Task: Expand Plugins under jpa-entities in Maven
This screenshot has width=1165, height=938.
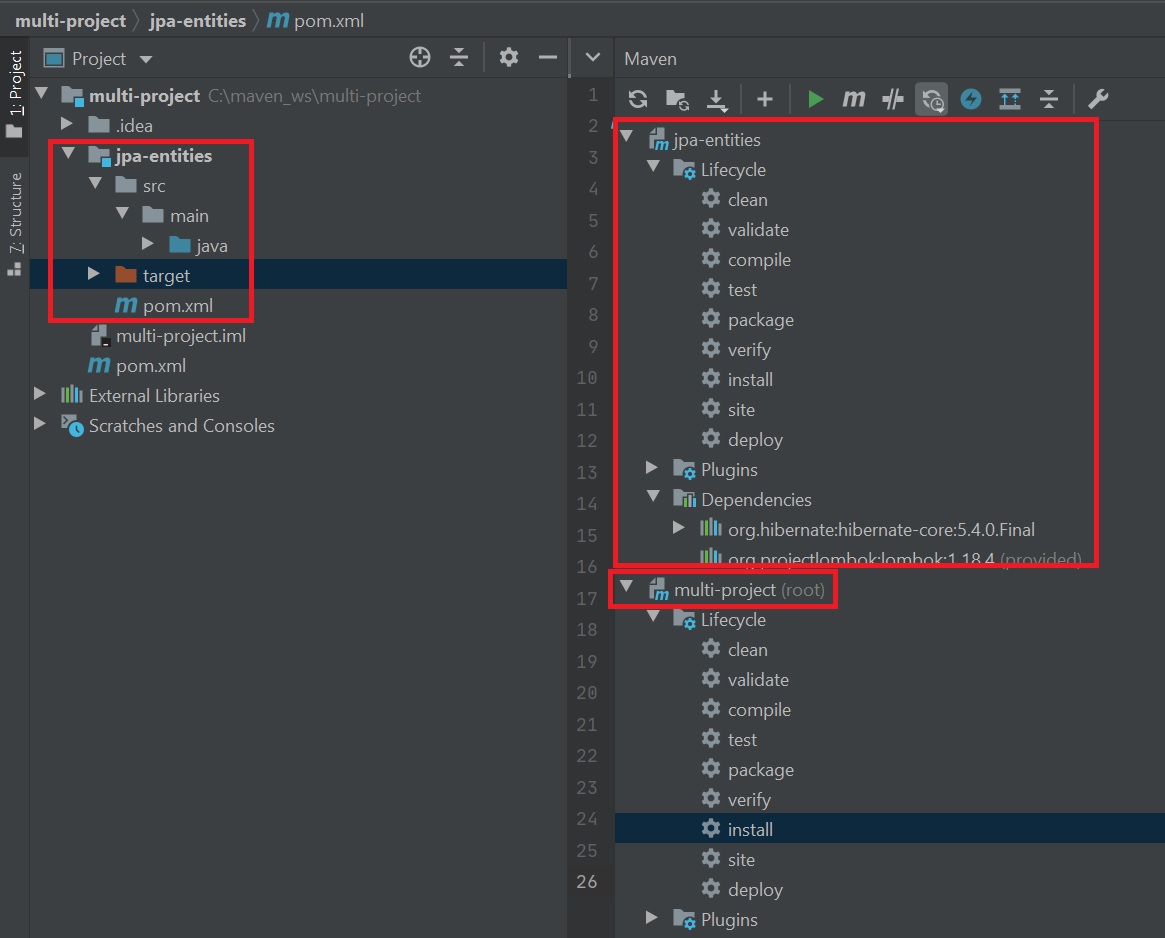Action: point(652,469)
